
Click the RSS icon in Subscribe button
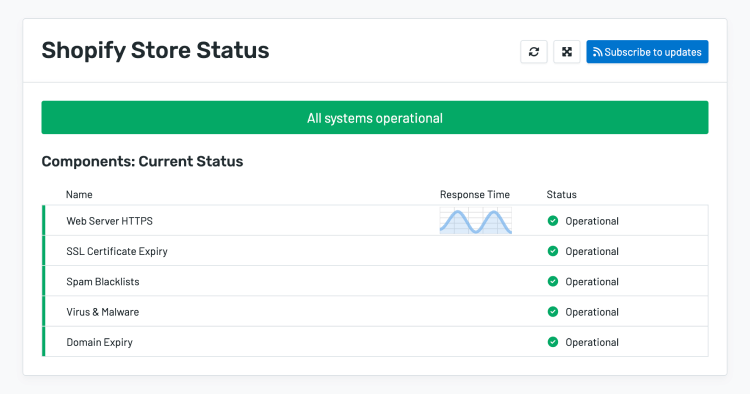[597, 52]
